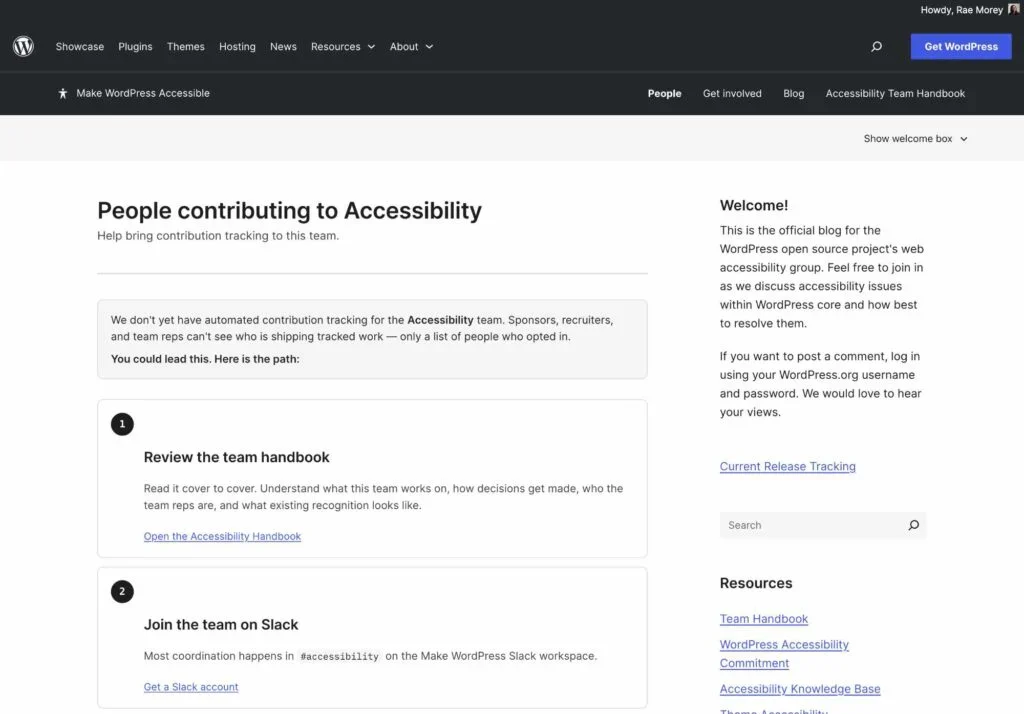
Task: Open Current Release Tracking link
Action: click(x=788, y=466)
